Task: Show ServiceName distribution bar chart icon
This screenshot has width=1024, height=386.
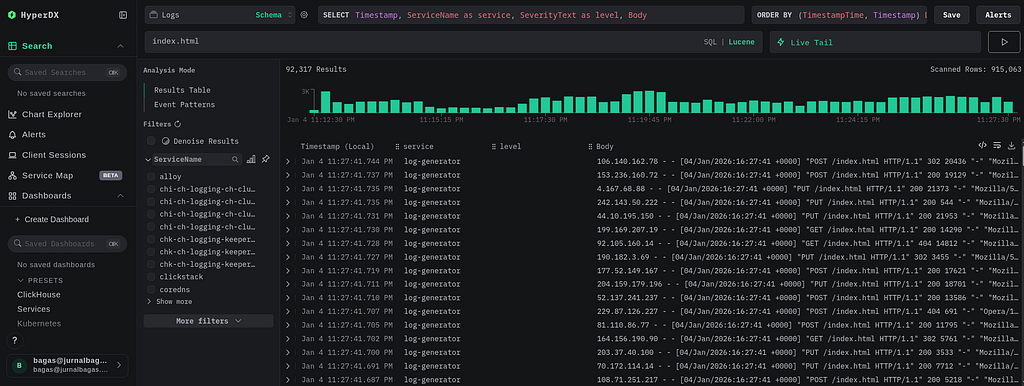Action: click(251, 159)
